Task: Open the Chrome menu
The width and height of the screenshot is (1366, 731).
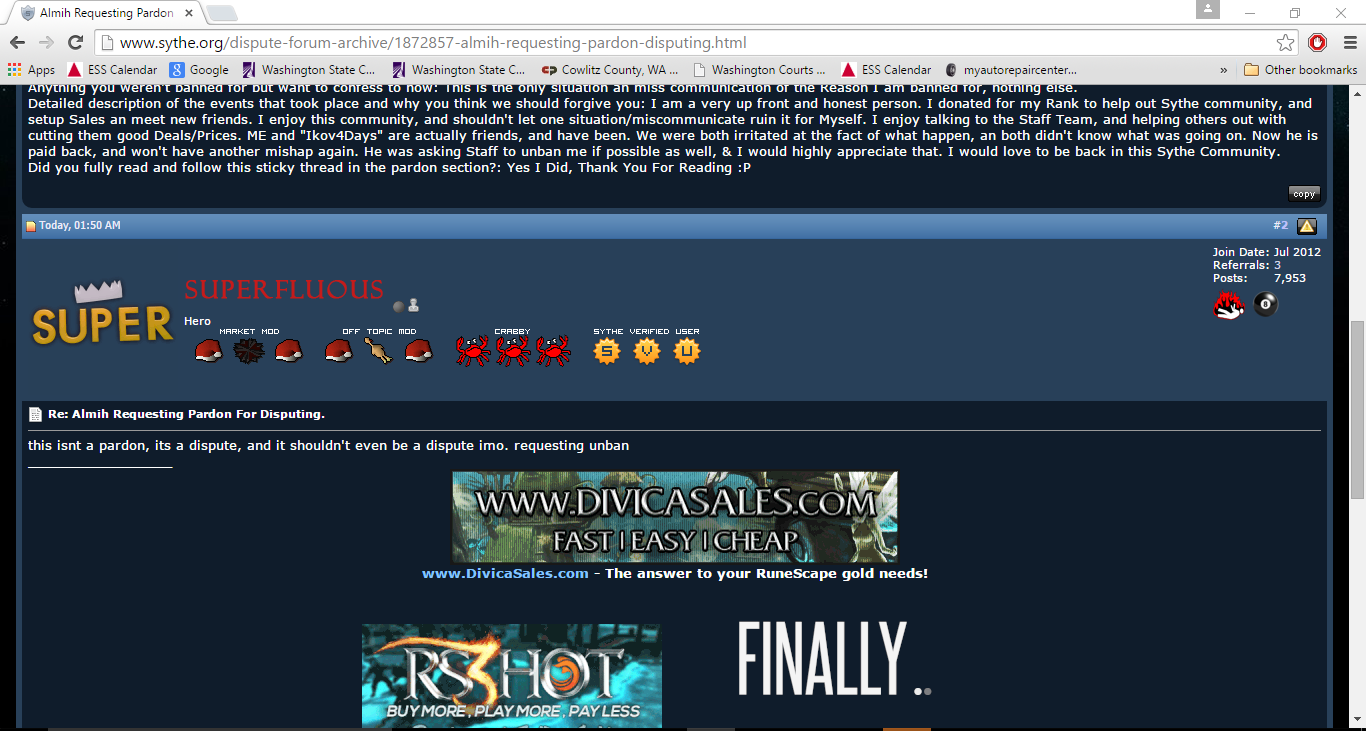Action: (x=1348, y=43)
